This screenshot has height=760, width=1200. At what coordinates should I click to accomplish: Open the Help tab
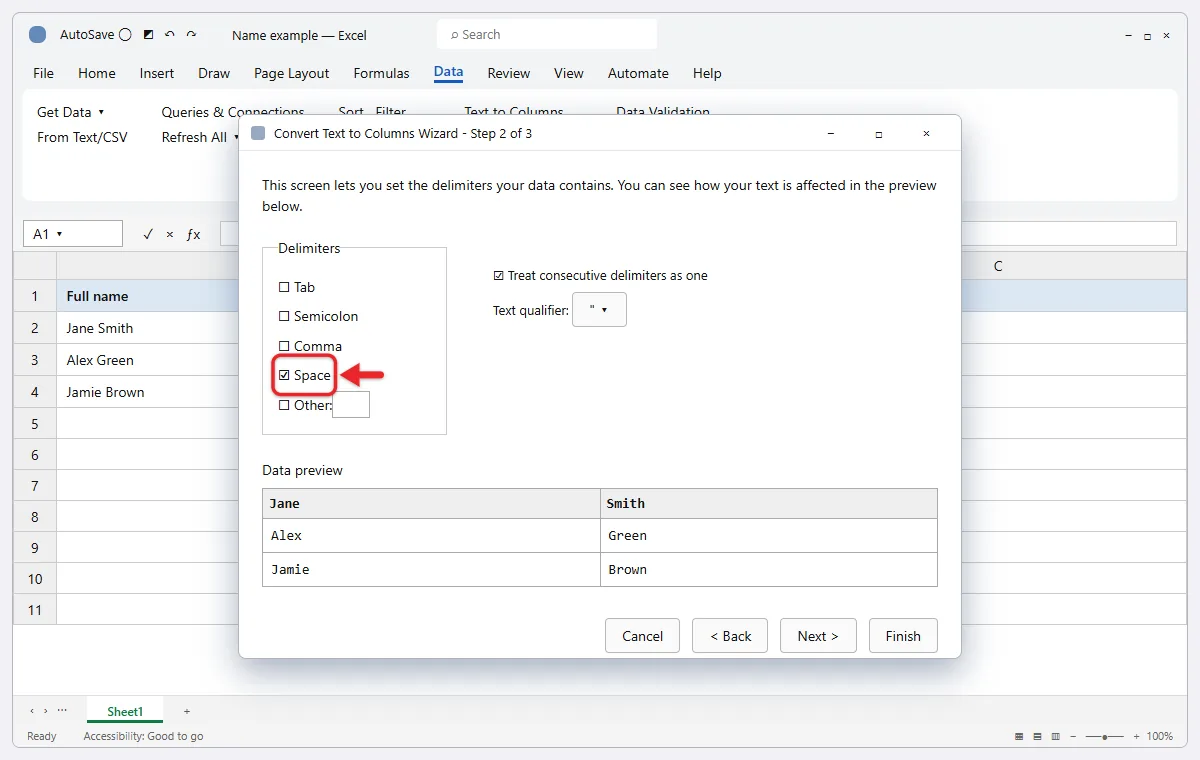[x=707, y=73]
